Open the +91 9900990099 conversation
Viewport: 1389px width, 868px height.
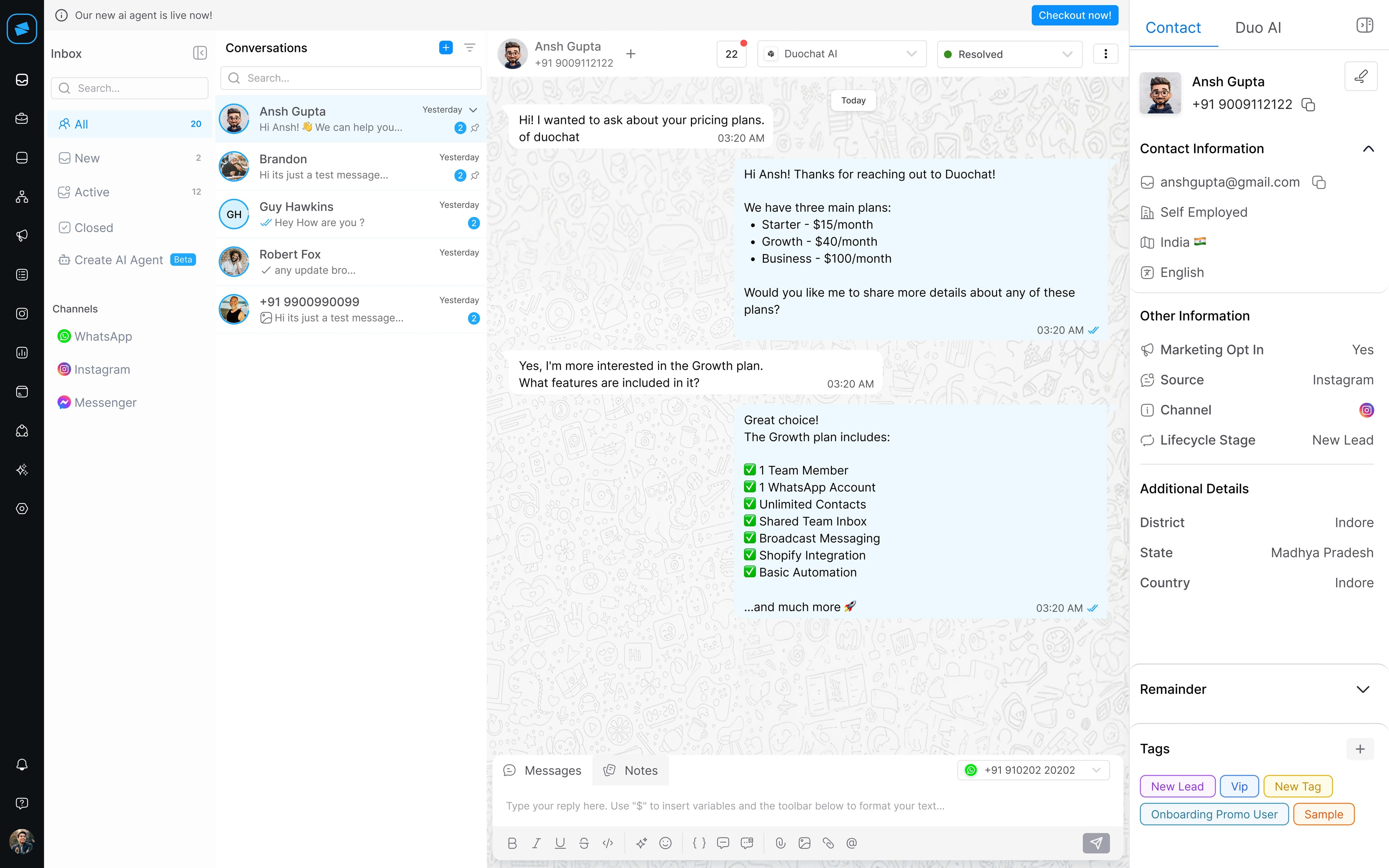pos(351,309)
